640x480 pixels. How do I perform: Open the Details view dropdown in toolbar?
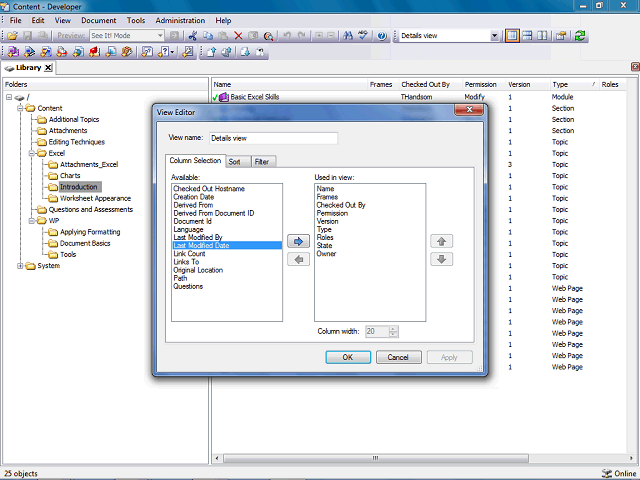(494, 36)
